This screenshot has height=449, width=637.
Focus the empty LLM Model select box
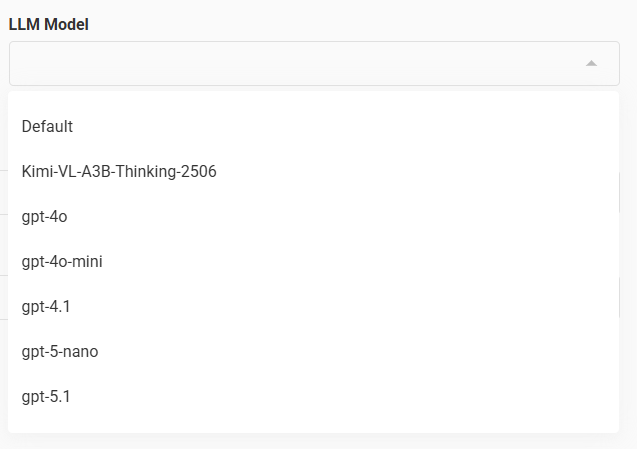[x=290, y=63]
